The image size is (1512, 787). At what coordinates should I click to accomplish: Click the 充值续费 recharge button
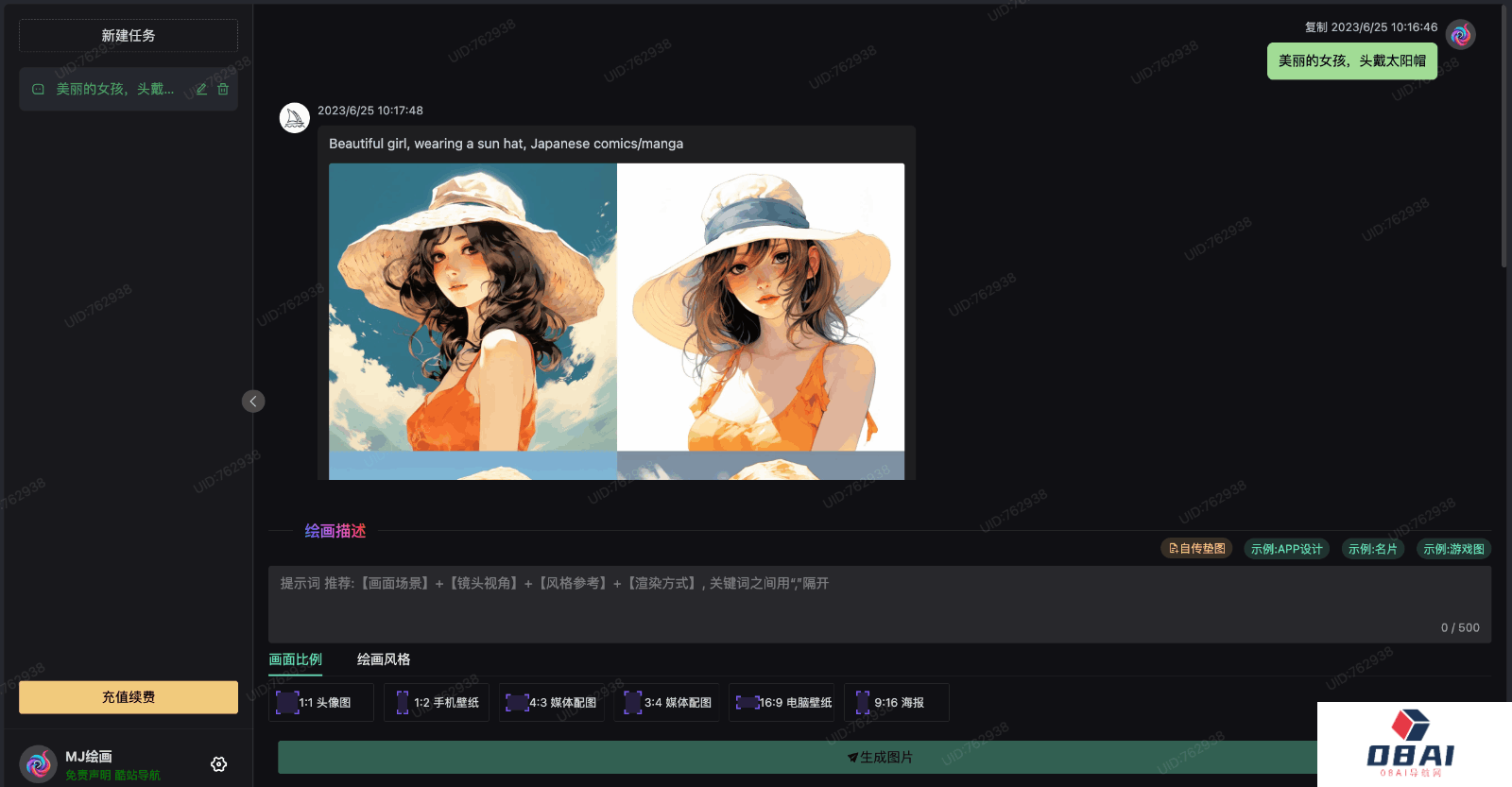[129, 697]
